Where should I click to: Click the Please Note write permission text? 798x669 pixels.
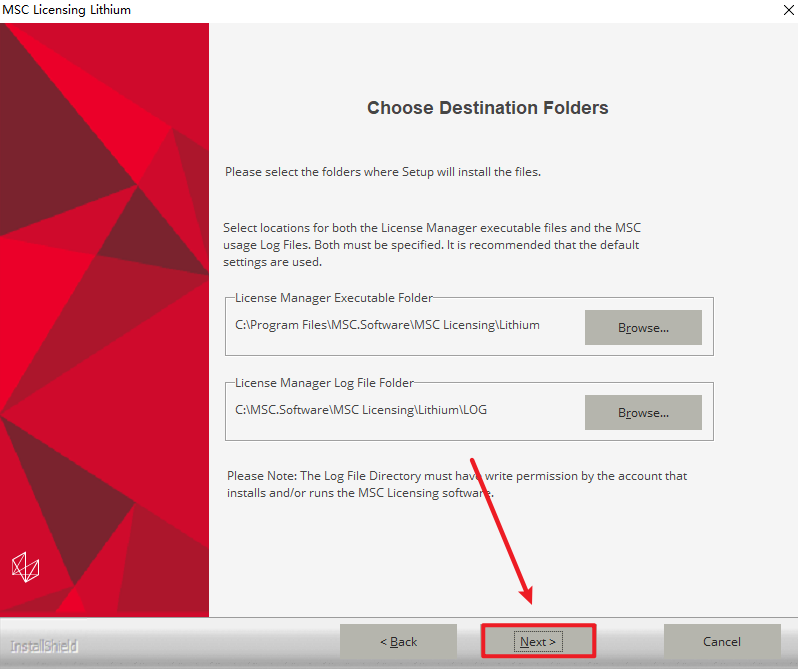coord(457,484)
